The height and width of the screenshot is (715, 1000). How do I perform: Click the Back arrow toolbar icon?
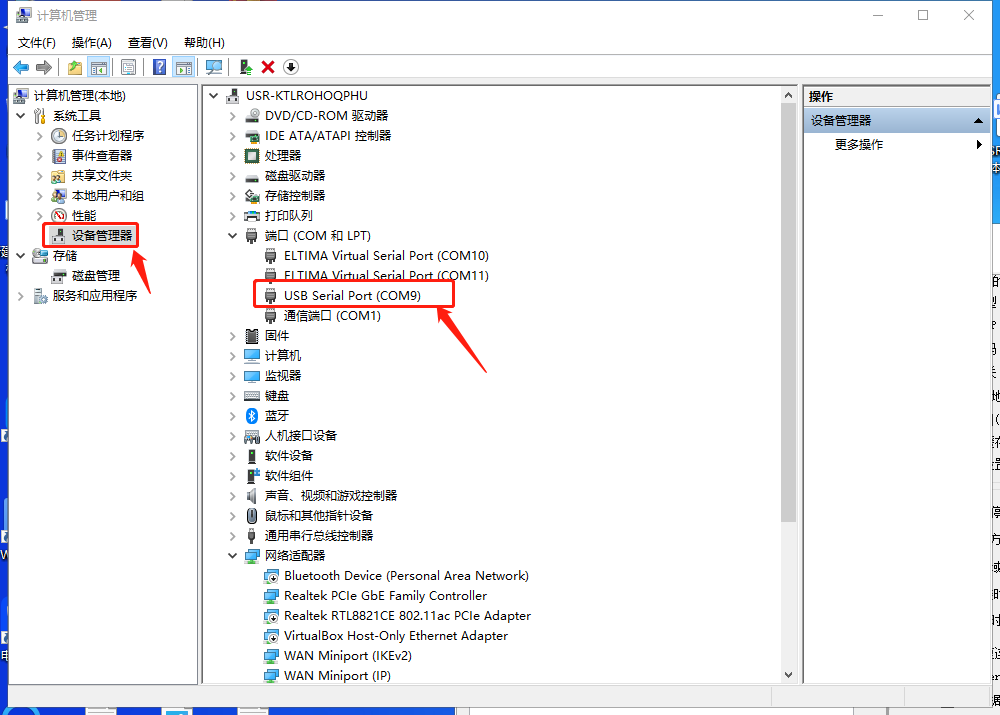(x=21, y=67)
